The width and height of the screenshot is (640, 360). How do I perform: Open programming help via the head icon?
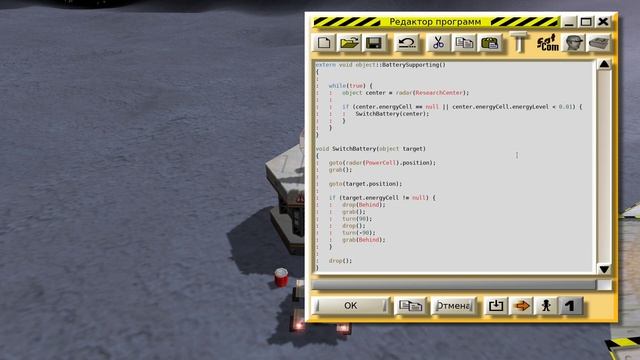[x=573, y=43]
